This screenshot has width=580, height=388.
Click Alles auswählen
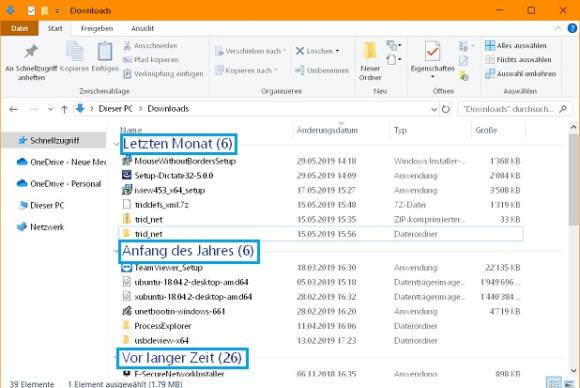tap(515, 45)
